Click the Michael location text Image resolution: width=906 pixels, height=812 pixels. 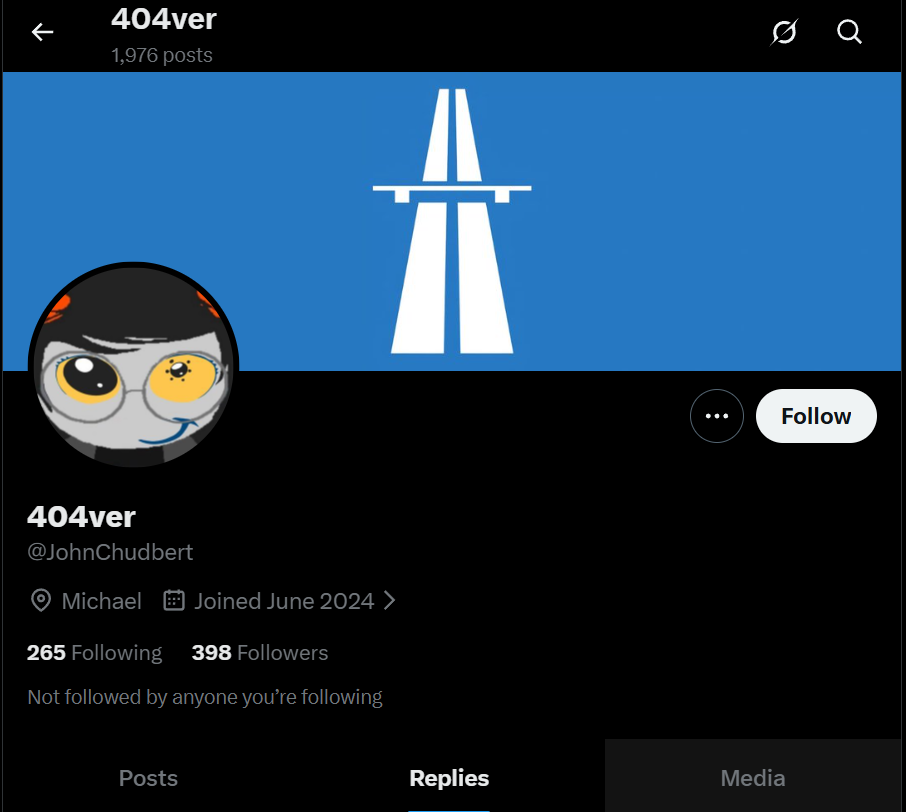[x=102, y=601]
